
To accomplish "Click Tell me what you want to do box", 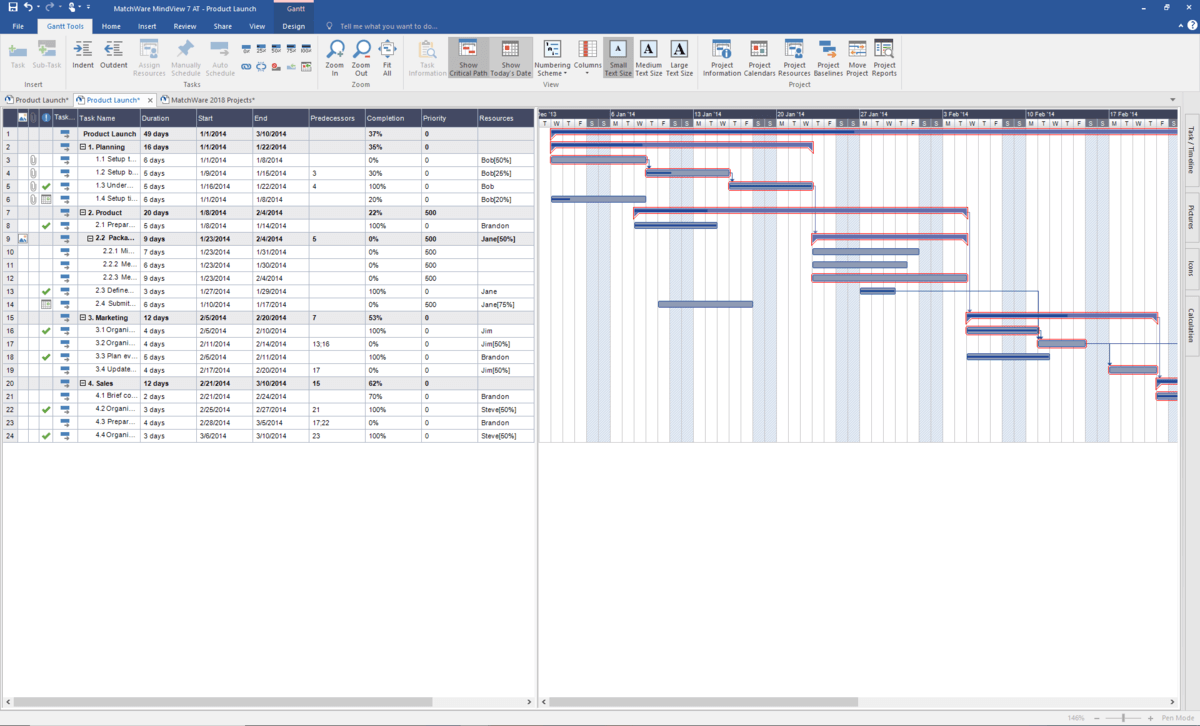I will pyautogui.click(x=388, y=26).
